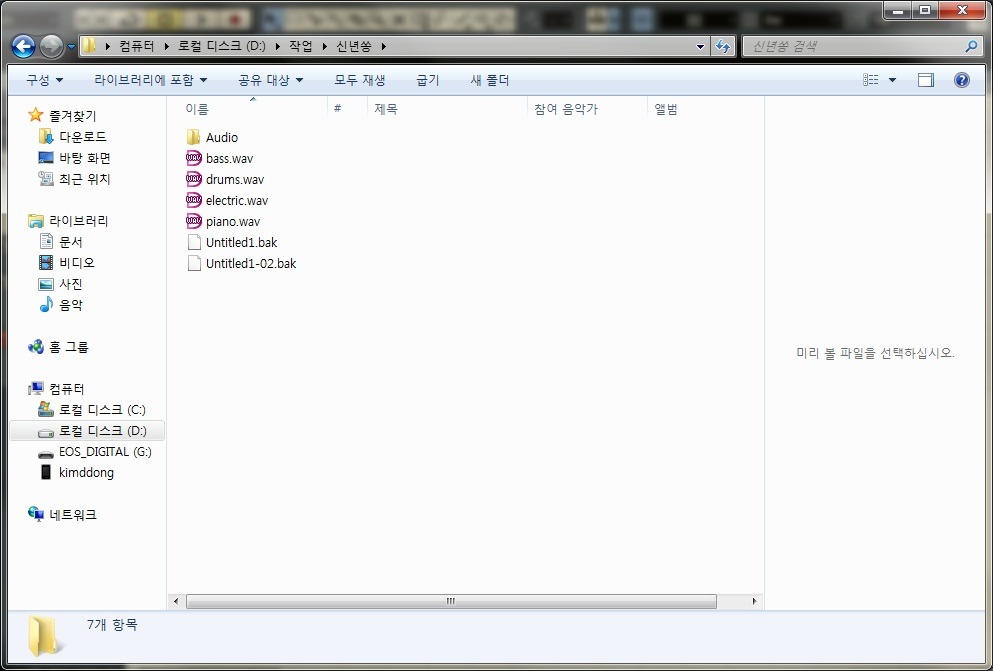This screenshot has width=993, height=671.
Task: Click the magnifier search icon
Action: coord(971,46)
